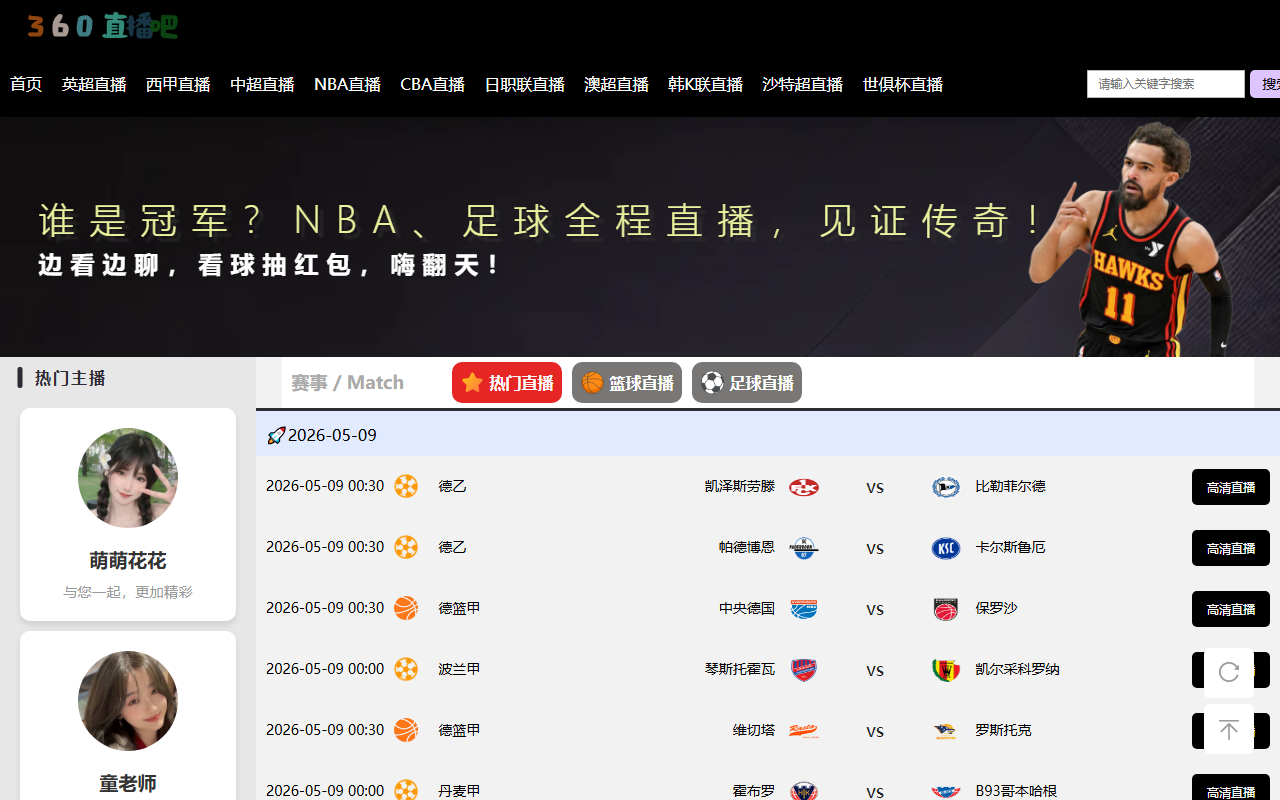1280x800 pixels.
Task: Click the 中央德国 team logo
Action: coord(804,609)
